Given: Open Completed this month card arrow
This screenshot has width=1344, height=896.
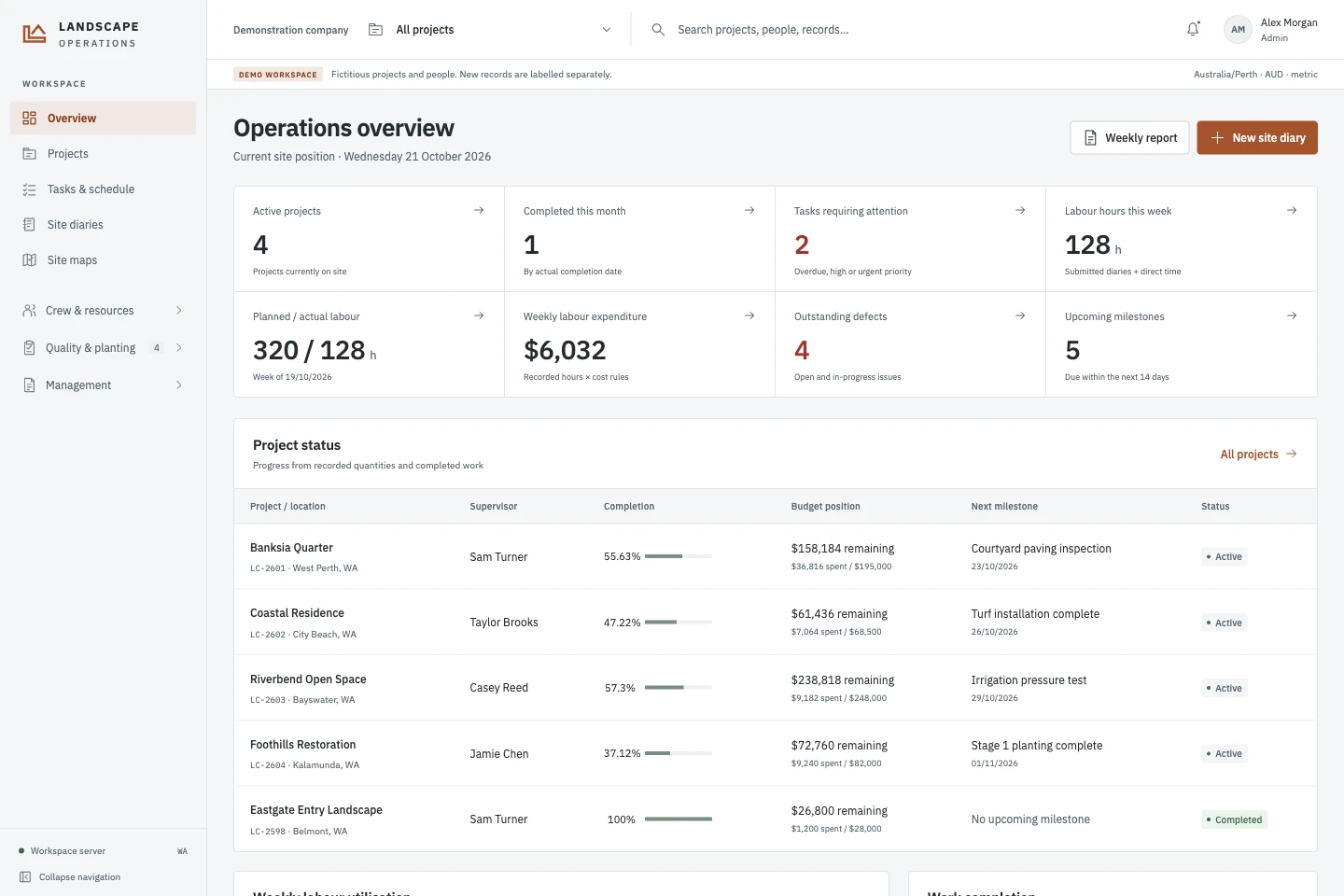Looking at the screenshot, I should [749, 210].
